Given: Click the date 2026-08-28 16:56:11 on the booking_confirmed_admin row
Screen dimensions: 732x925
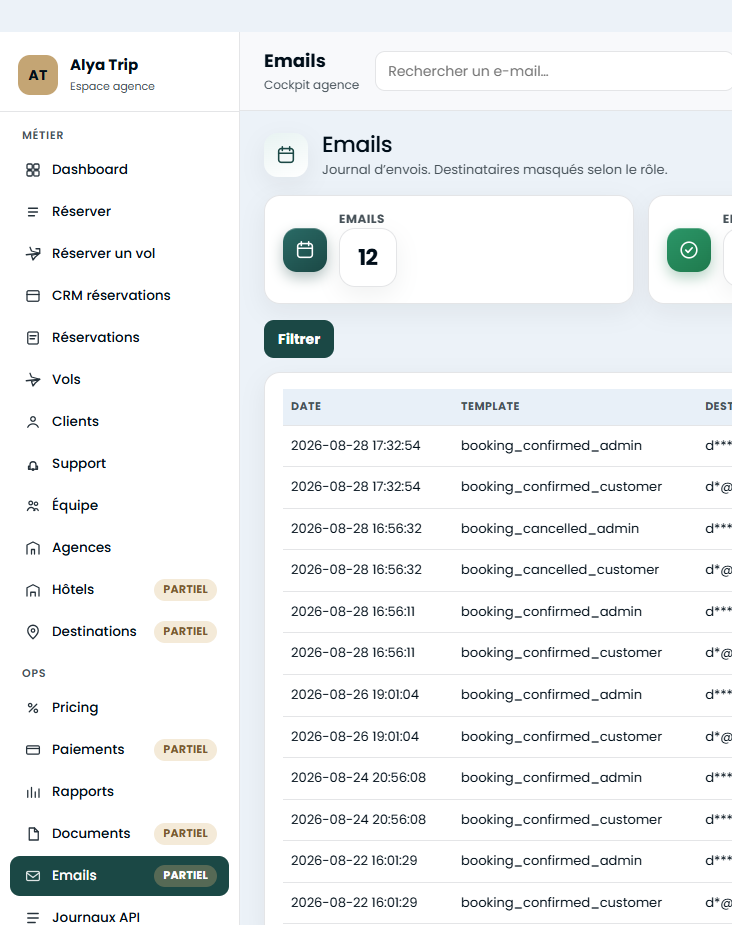Looking at the screenshot, I should click(x=353, y=612).
